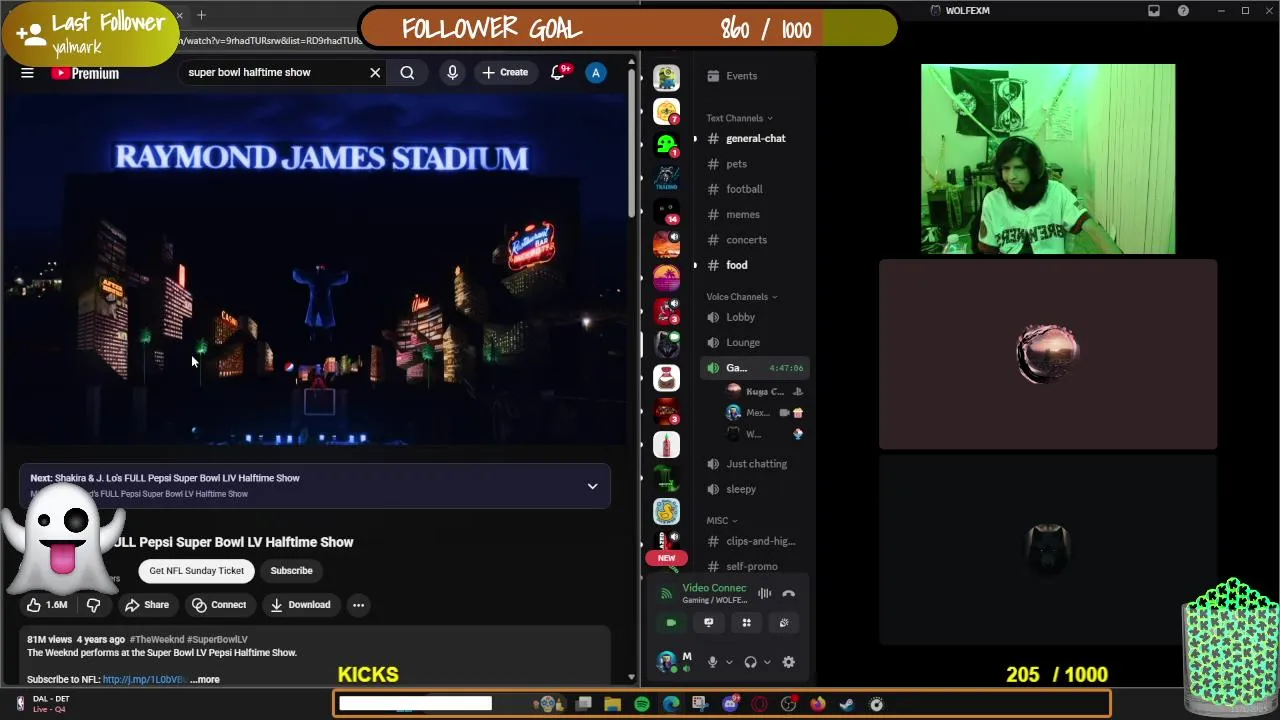Open Discord input device options chevron

click(728, 662)
